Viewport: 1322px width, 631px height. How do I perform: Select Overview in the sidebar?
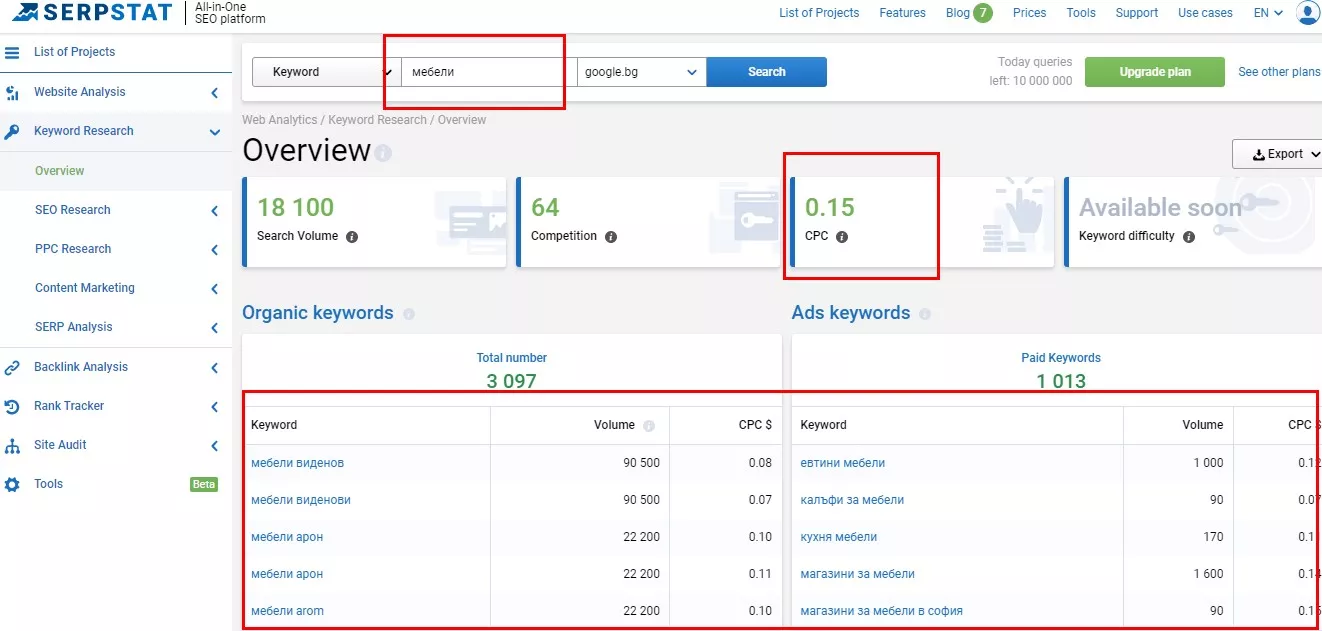(60, 171)
